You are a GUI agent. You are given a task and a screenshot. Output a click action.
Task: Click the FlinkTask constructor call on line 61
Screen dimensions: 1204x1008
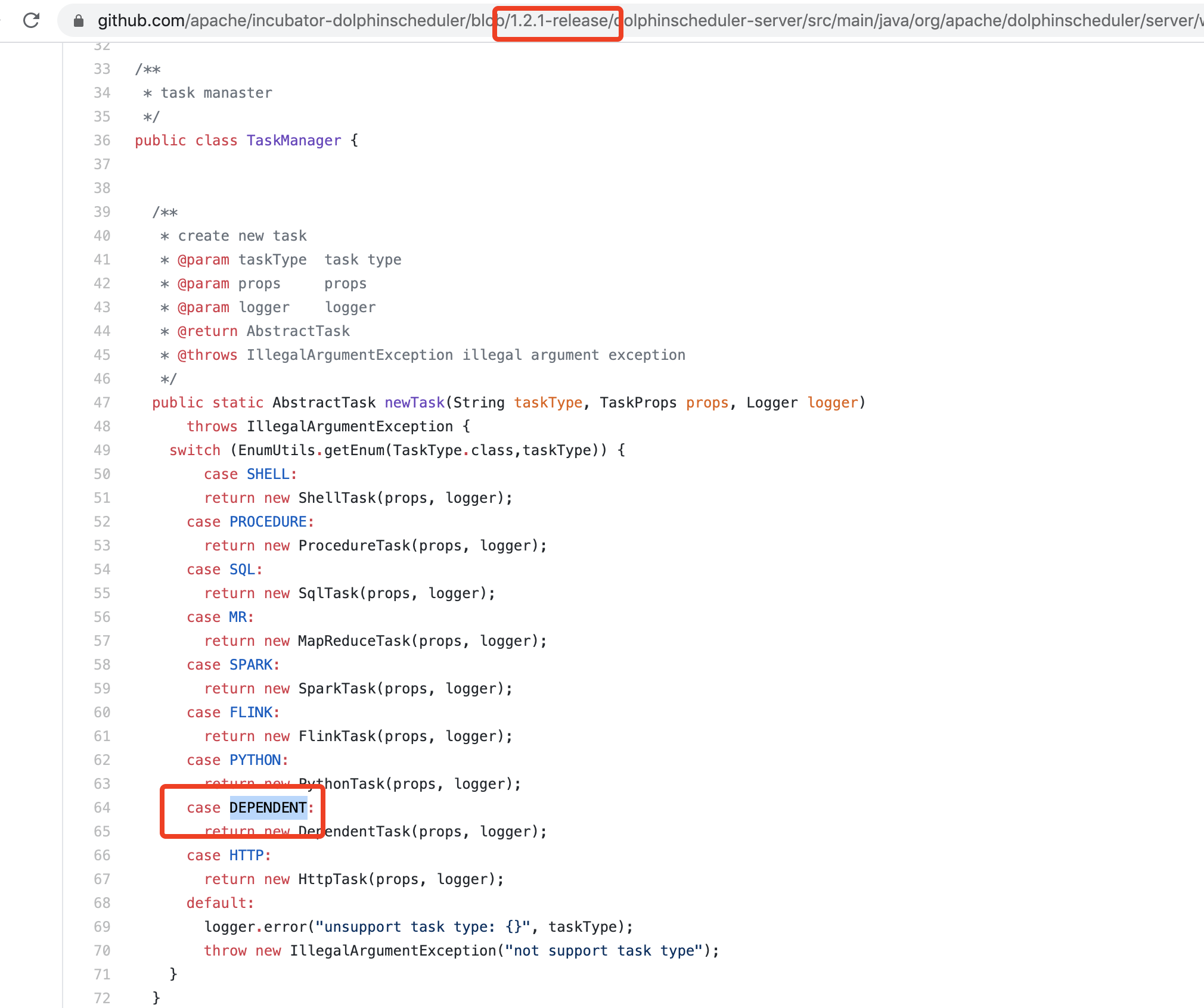(337, 736)
